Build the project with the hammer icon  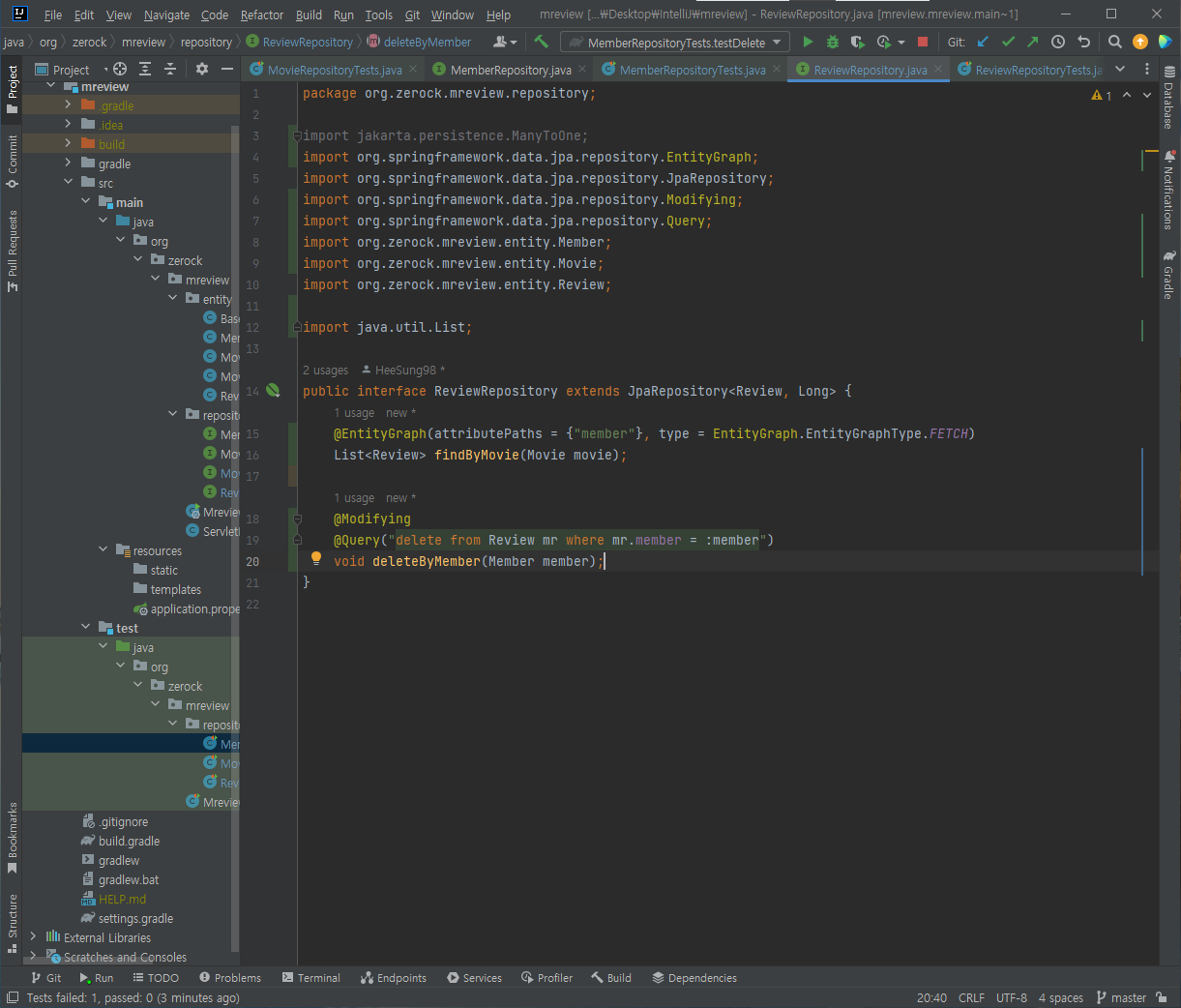click(541, 42)
